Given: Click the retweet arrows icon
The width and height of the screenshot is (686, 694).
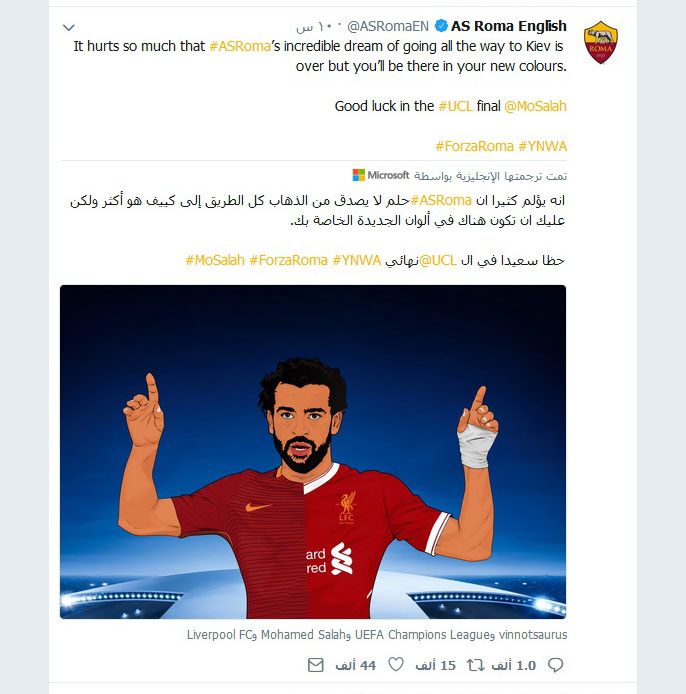Looking at the screenshot, I should pyautogui.click(x=475, y=665).
